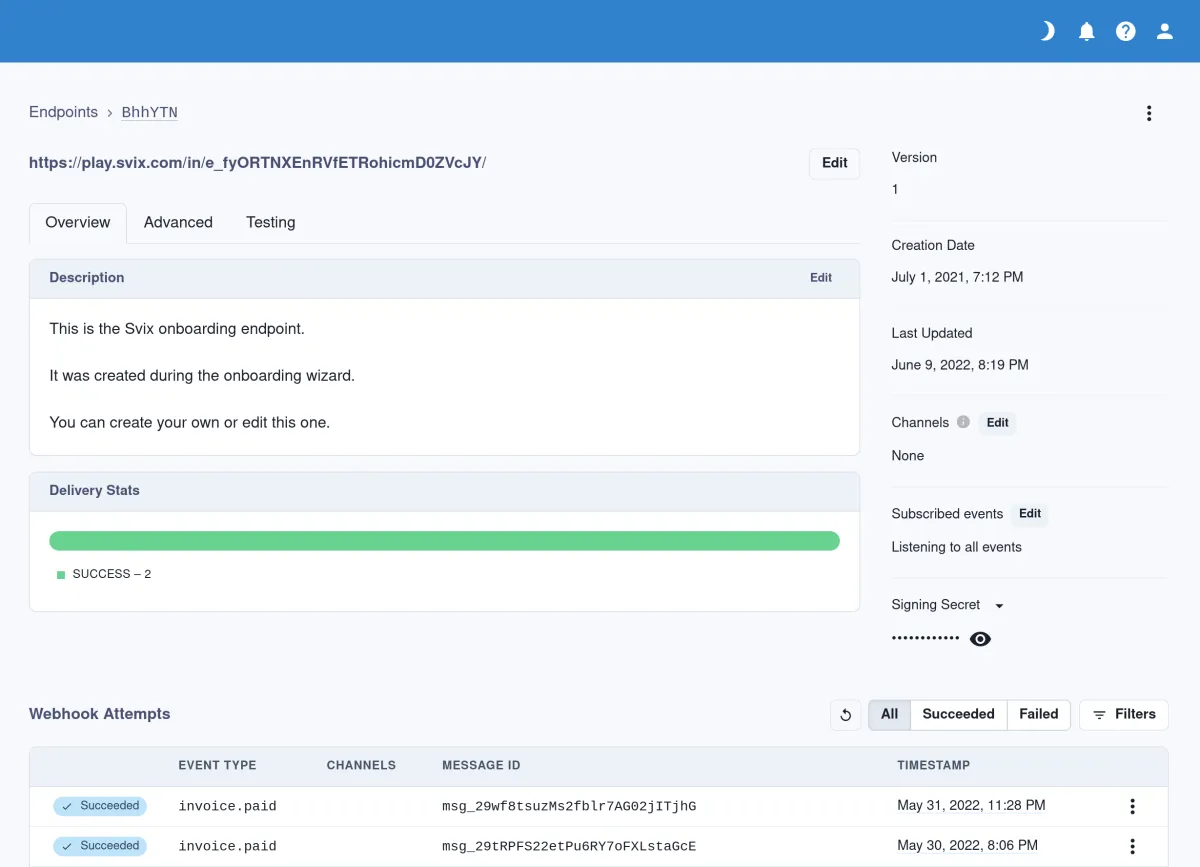Toggle dark mode with moon icon

point(1047,31)
